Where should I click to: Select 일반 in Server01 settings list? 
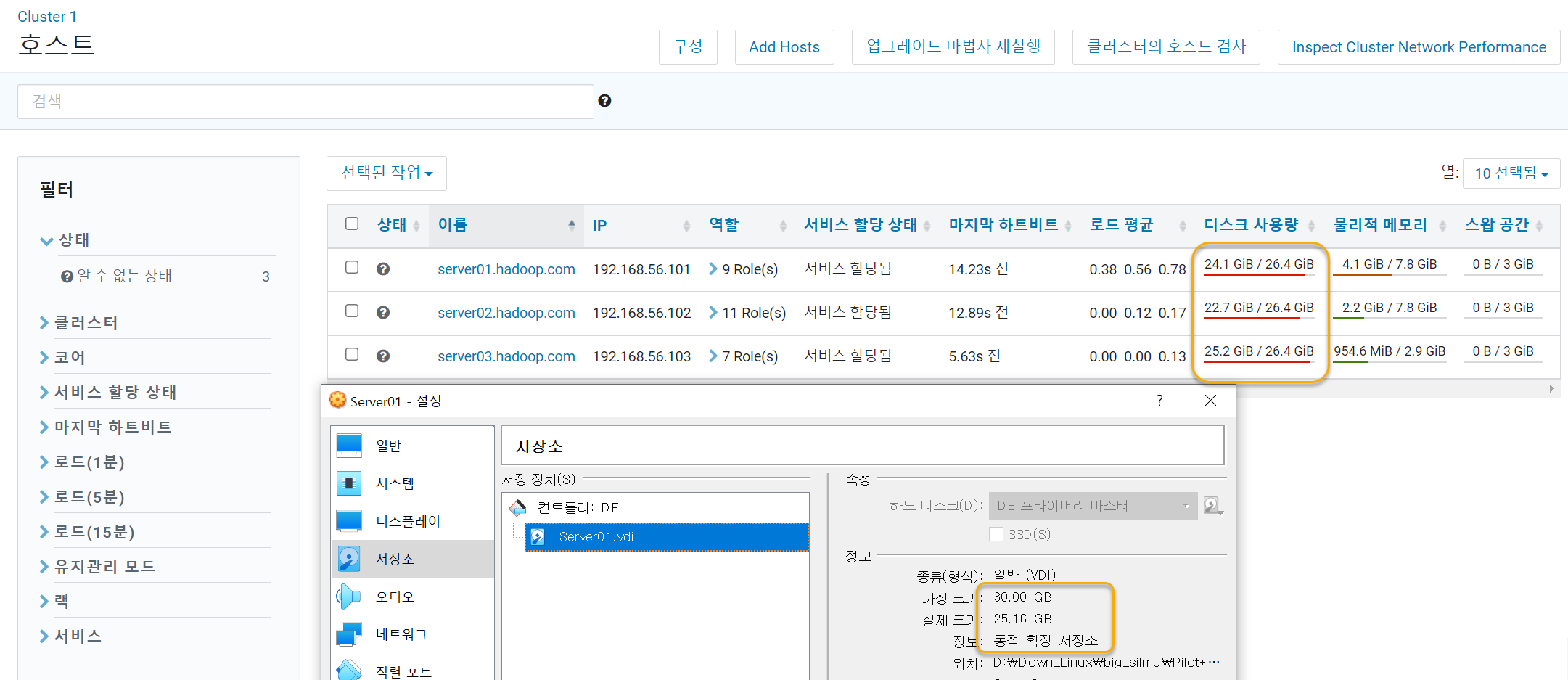pos(412,446)
